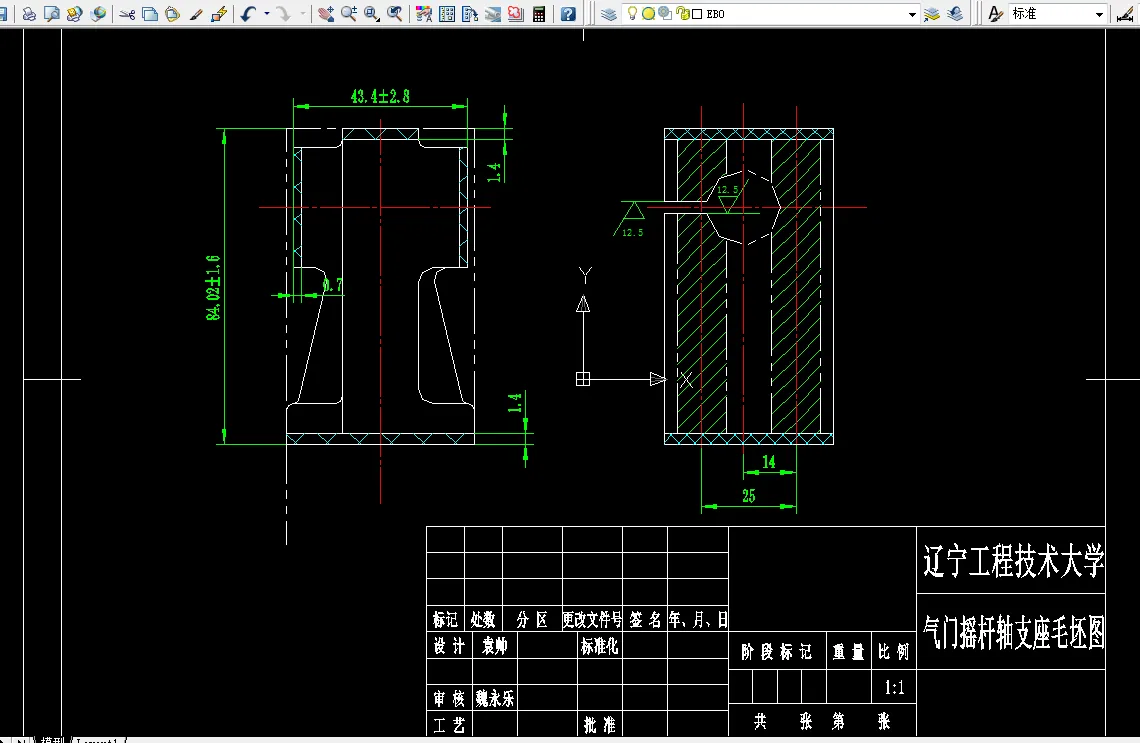Activate Zoom Realtime magnifier tool
Screen dimensions: 1140x743
349,14
